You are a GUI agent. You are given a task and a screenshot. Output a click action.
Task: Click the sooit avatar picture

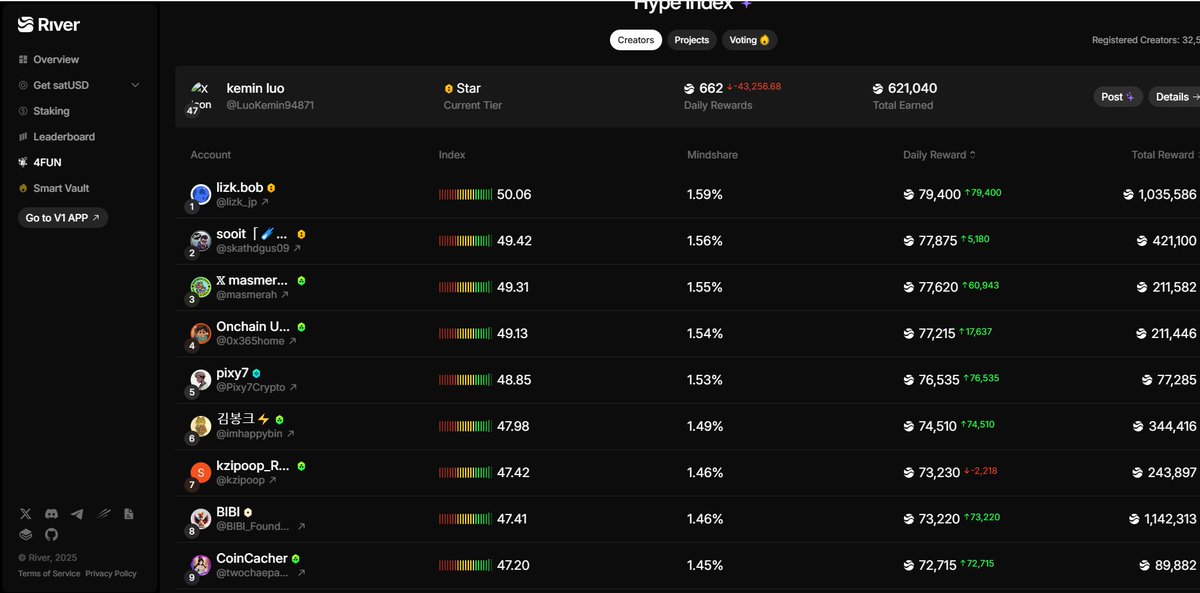pyautogui.click(x=200, y=240)
